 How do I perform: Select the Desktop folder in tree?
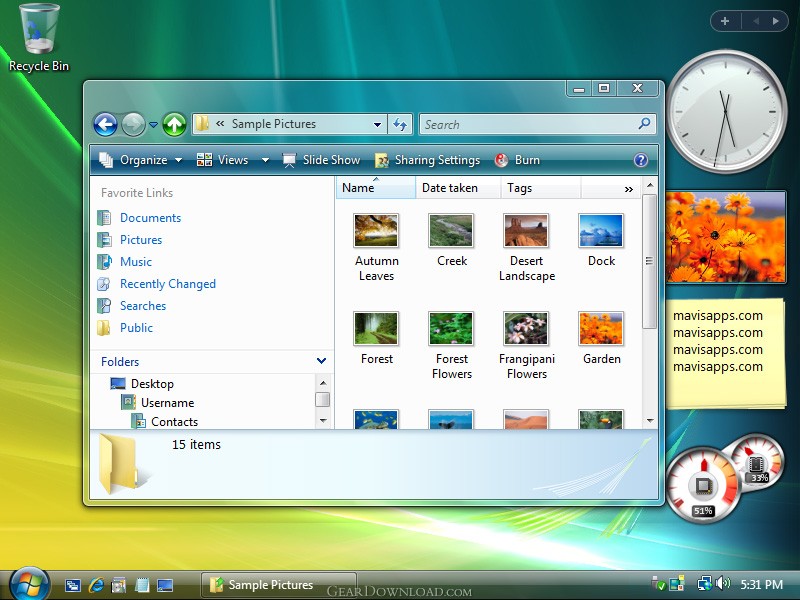click(x=152, y=384)
